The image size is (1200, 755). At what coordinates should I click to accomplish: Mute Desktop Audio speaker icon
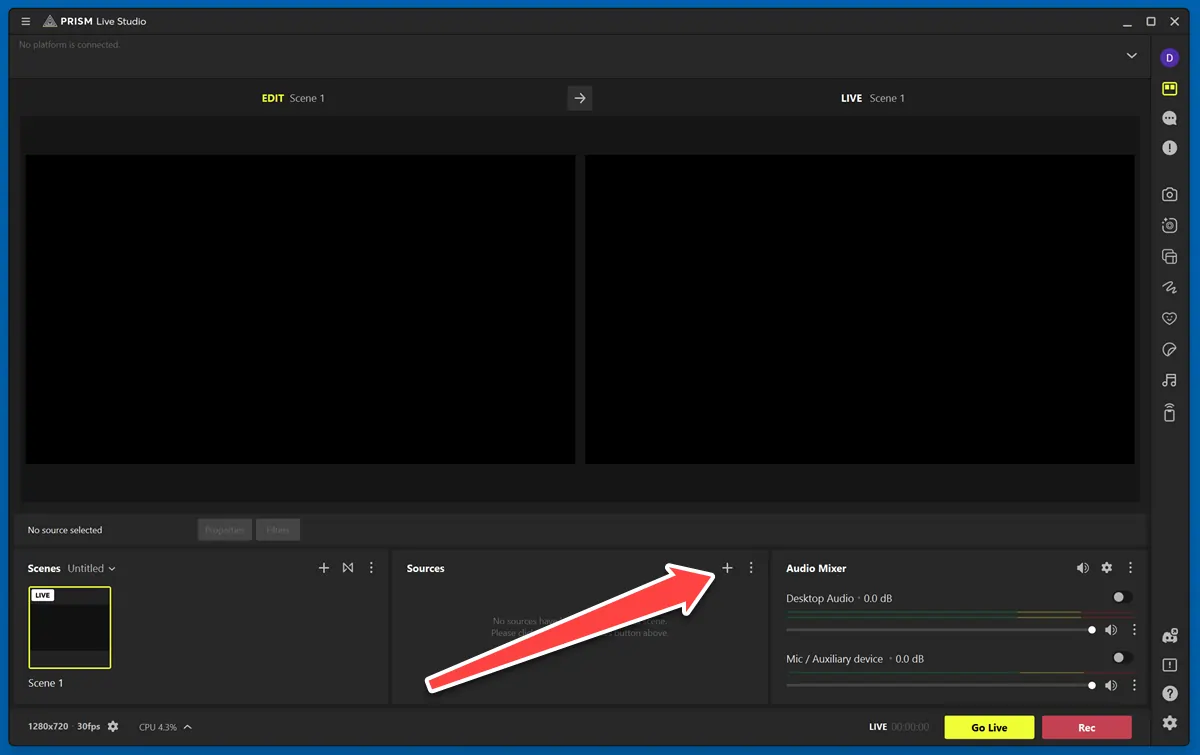point(1110,630)
